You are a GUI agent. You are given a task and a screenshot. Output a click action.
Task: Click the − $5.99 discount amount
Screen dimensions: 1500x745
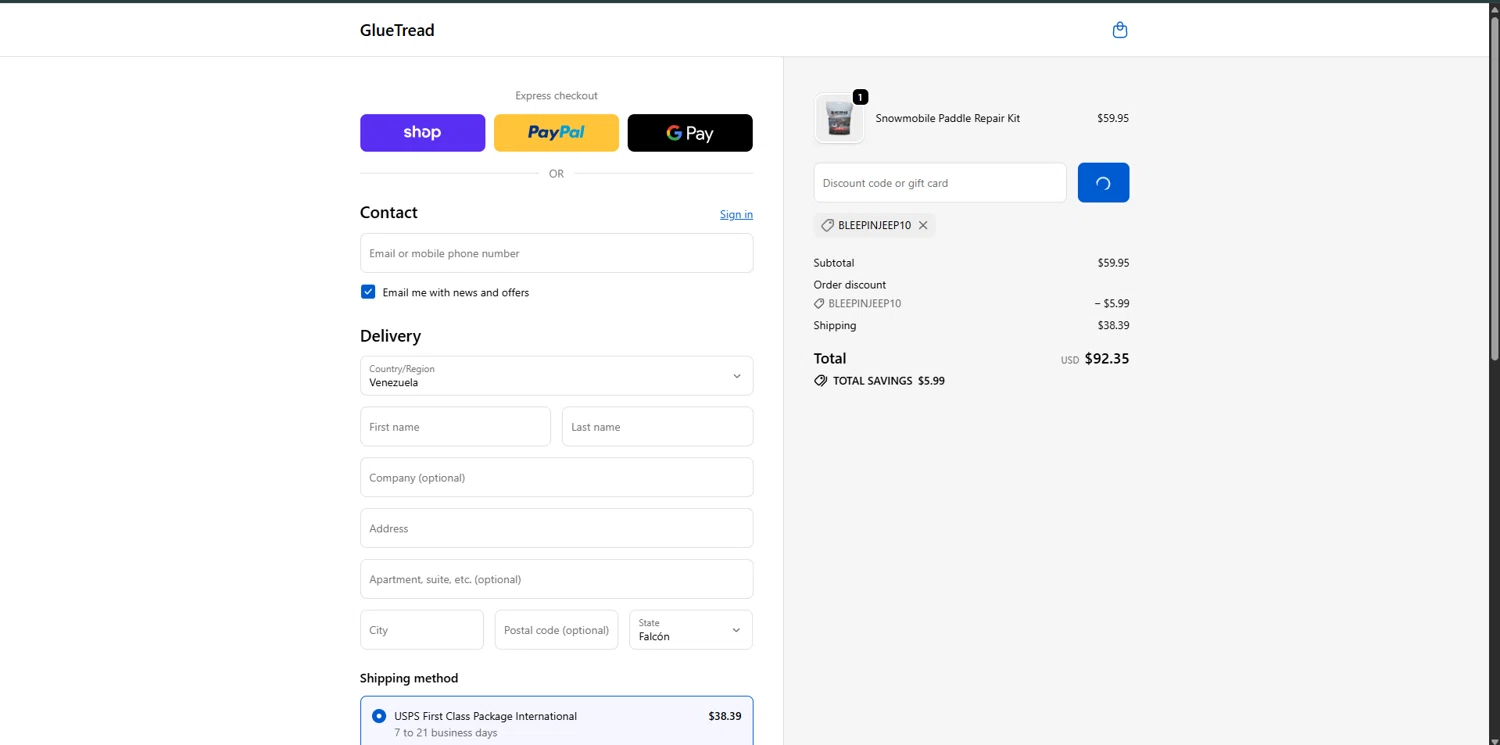click(x=1112, y=303)
